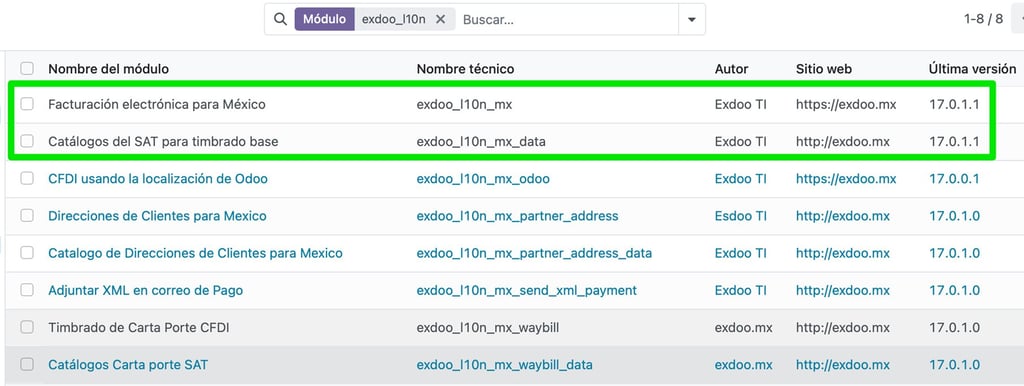Remove the exdoo_l10n filter tag
The width and height of the screenshot is (1024, 386).
(441, 20)
